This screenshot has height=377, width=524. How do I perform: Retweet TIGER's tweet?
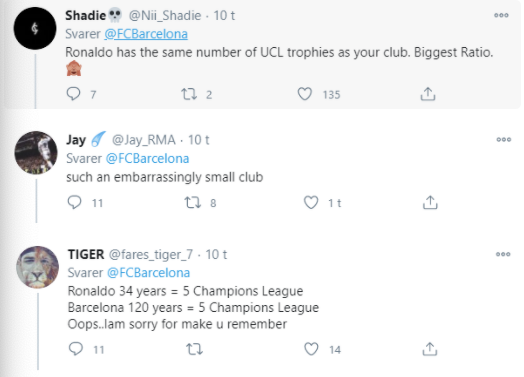pyautogui.click(x=194, y=349)
